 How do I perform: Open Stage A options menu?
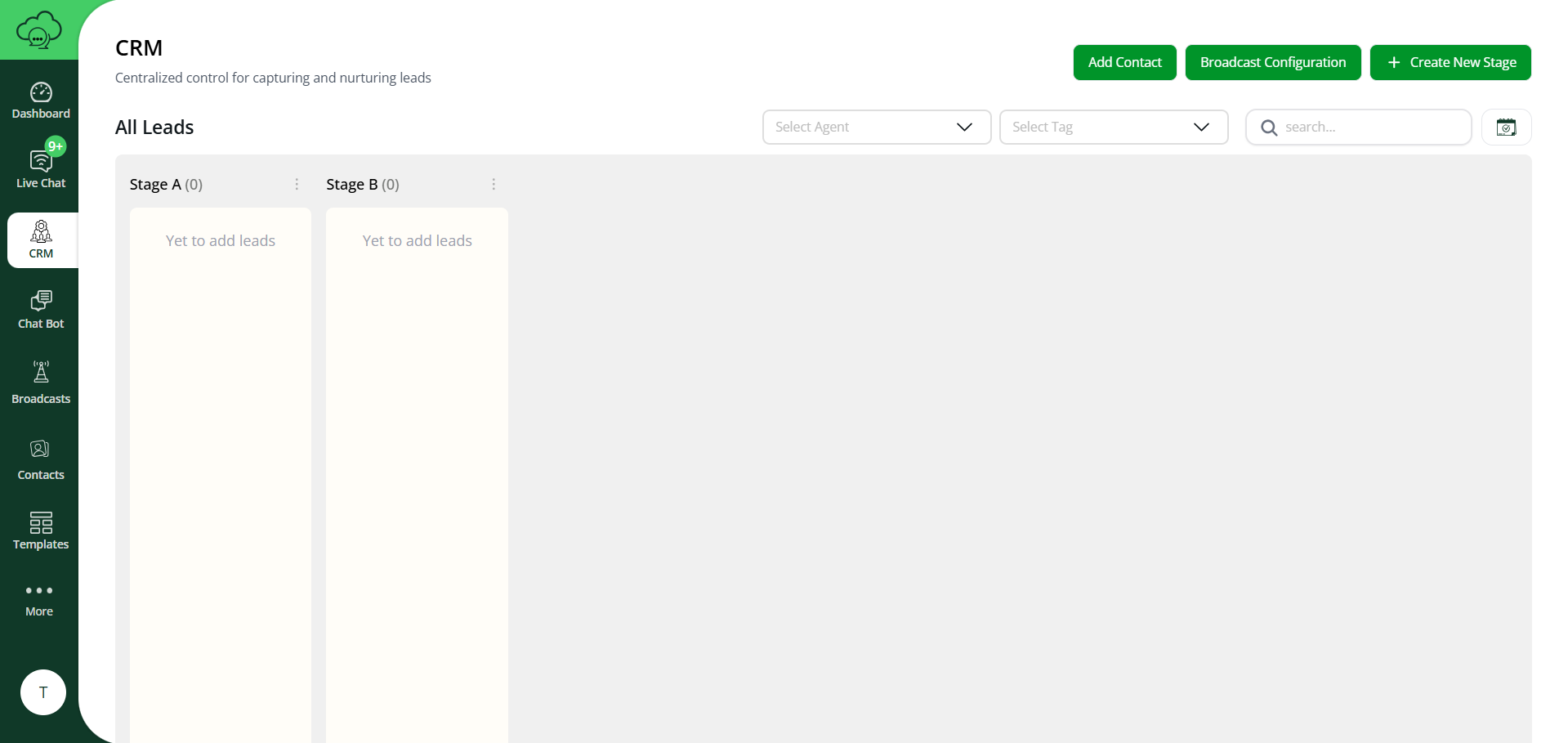coord(297,185)
